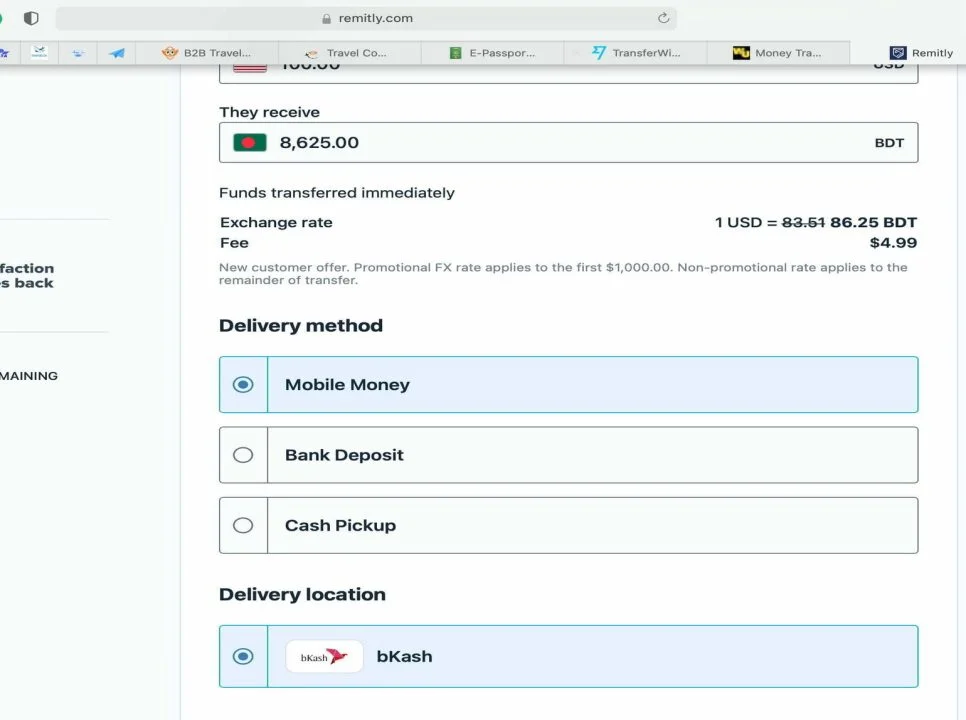Click the E-Passport tab favicon

[455, 53]
